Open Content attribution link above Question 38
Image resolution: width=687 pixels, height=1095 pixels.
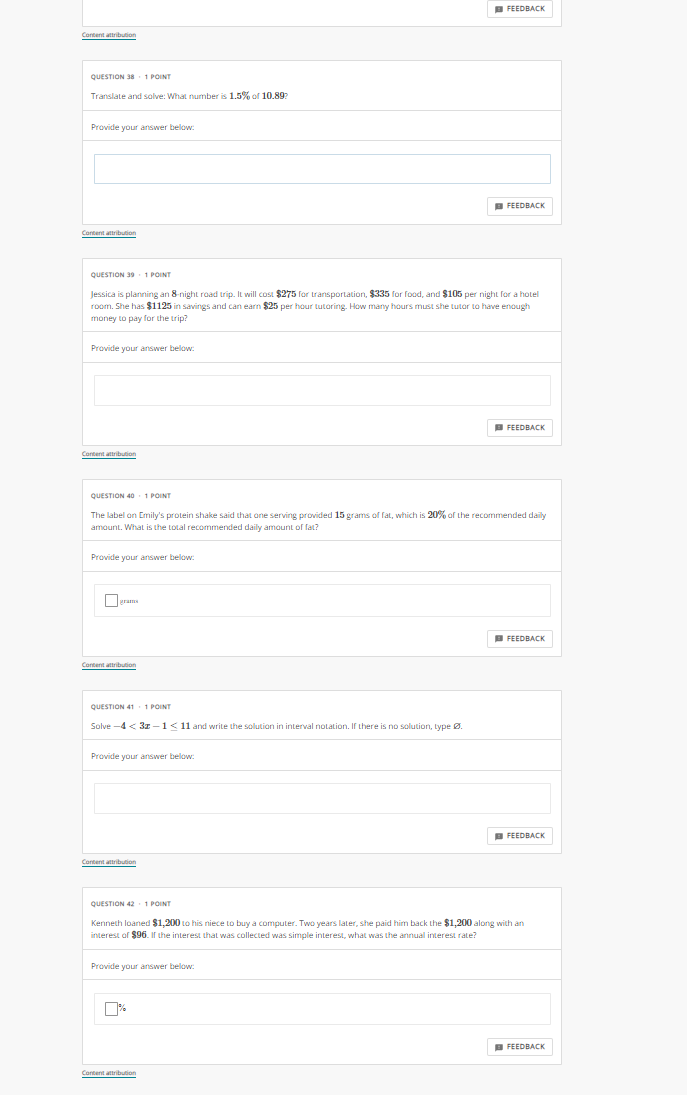point(109,35)
